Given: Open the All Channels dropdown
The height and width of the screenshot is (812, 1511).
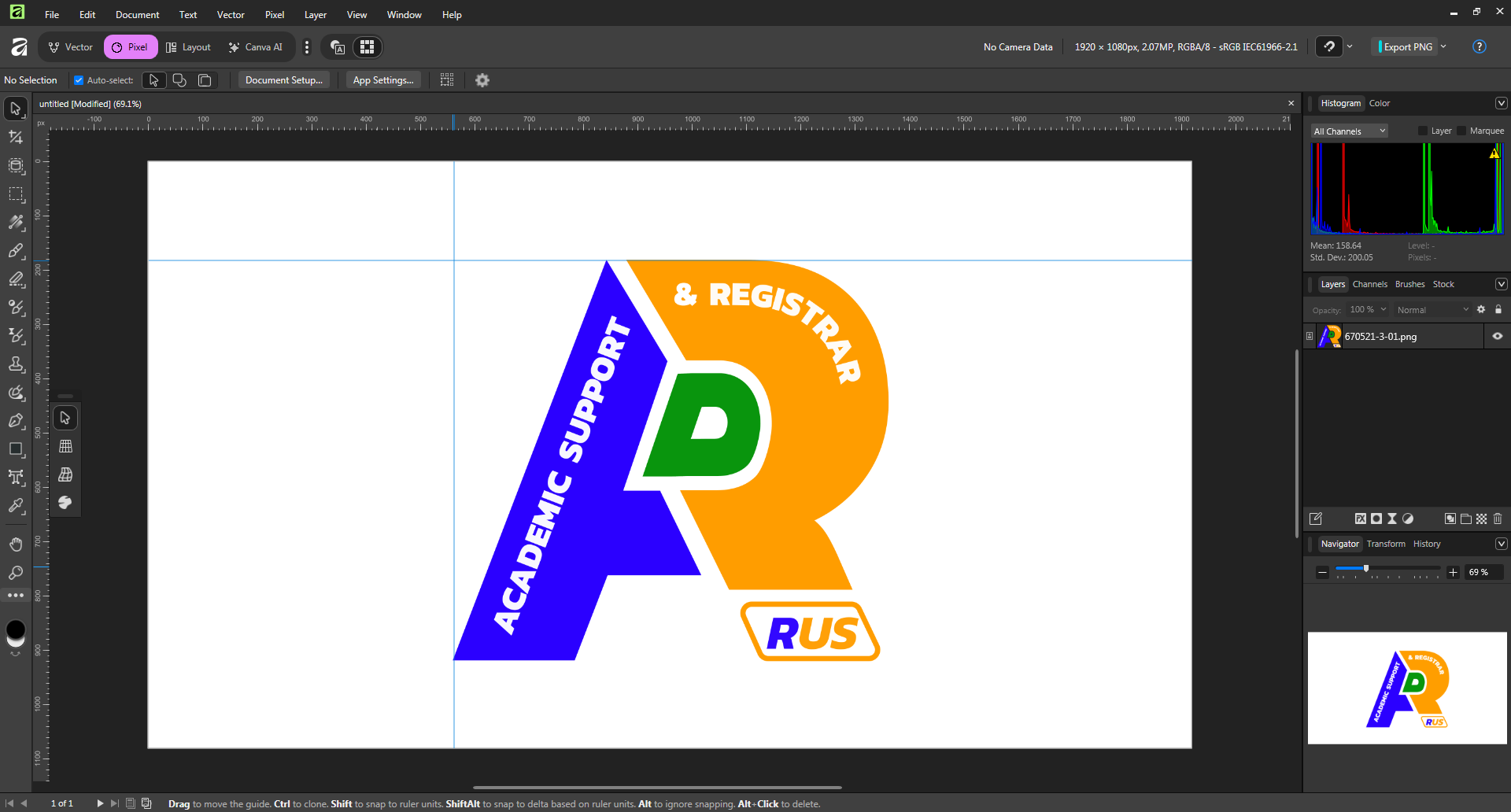Looking at the screenshot, I should pyautogui.click(x=1348, y=131).
